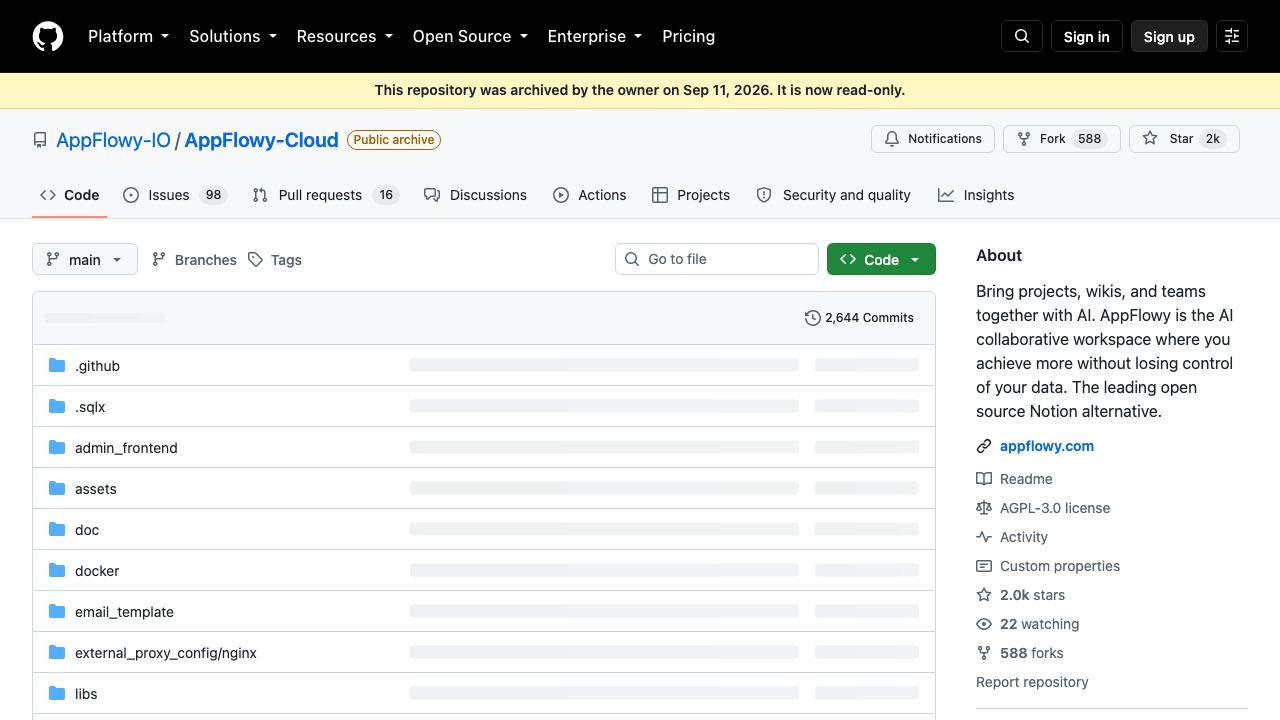Select the Code tab
The height and width of the screenshot is (720, 1280).
pyautogui.click(x=70, y=195)
